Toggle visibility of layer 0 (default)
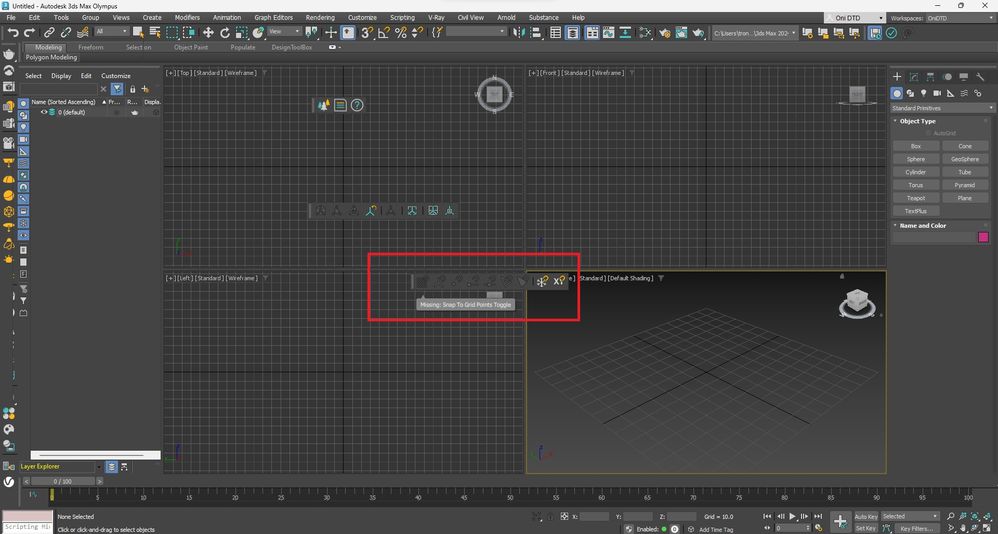998x534 pixels. [44, 112]
